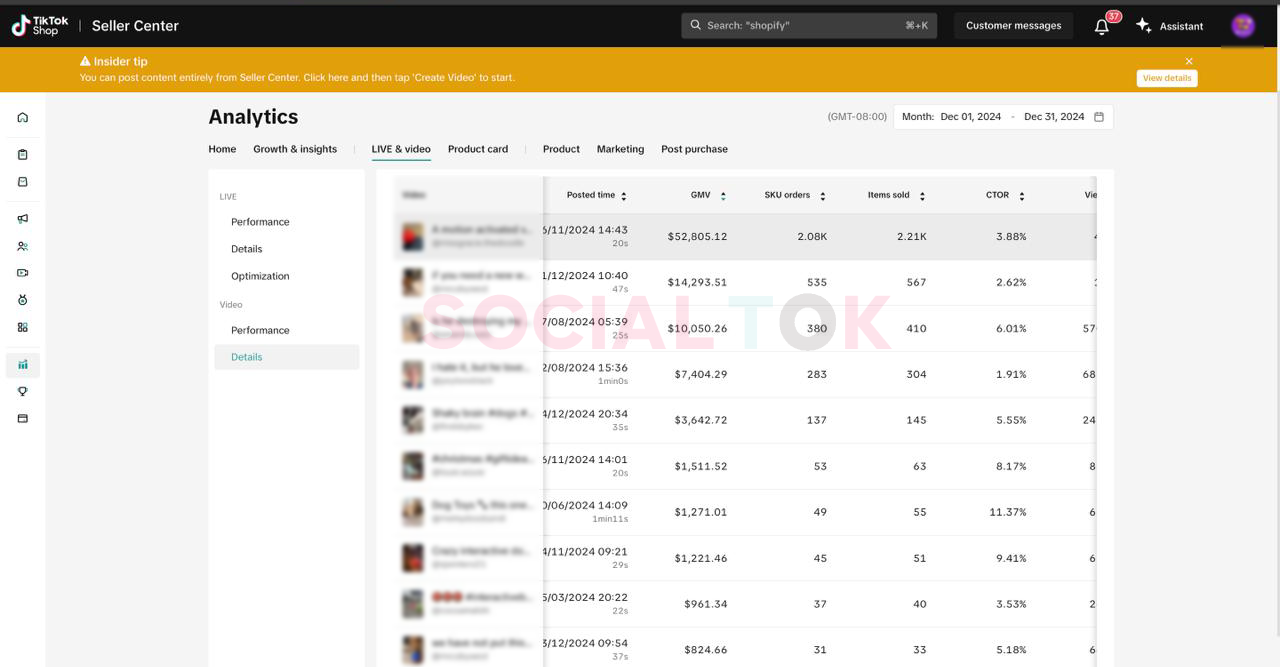Select the video camera sidebar icon
The width and height of the screenshot is (1280, 667).
click(23, 273)
